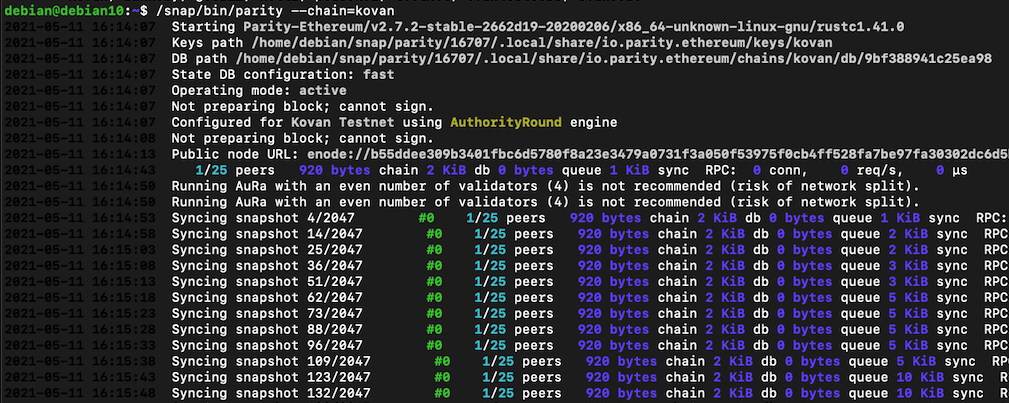Click 'Operating mode: active' text

259,91
